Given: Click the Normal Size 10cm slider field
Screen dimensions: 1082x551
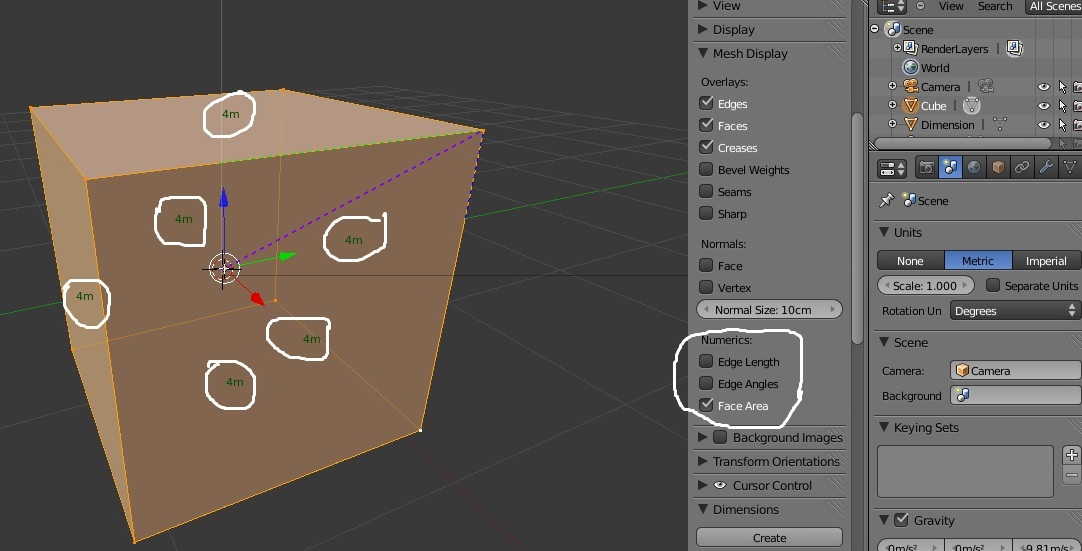Looking at the screenshot, I should tap(769, 309).
